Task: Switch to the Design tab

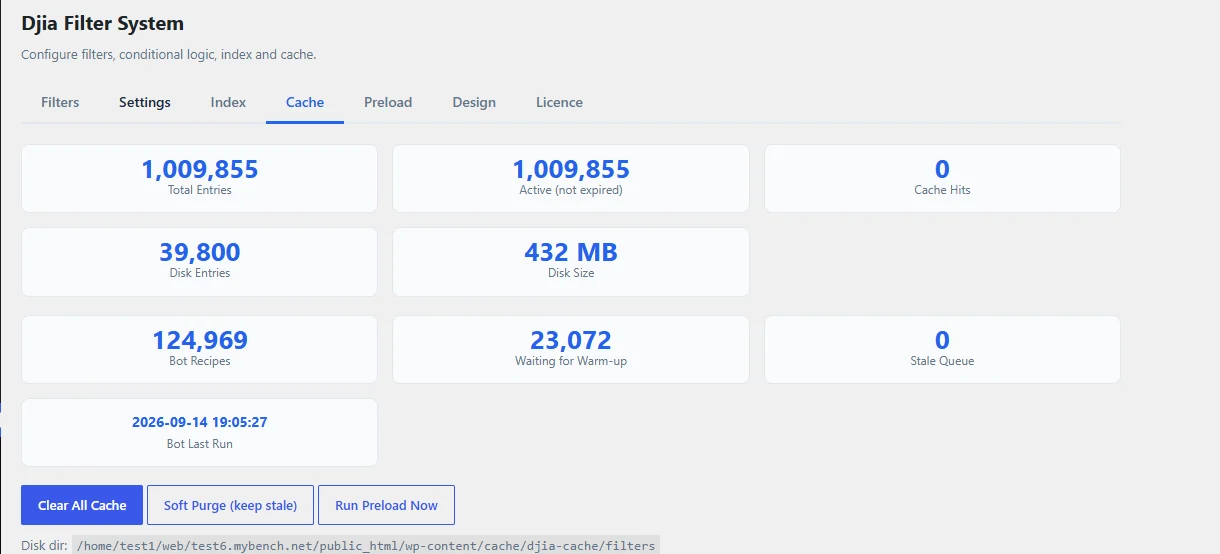Action: (x=474, y=102)
